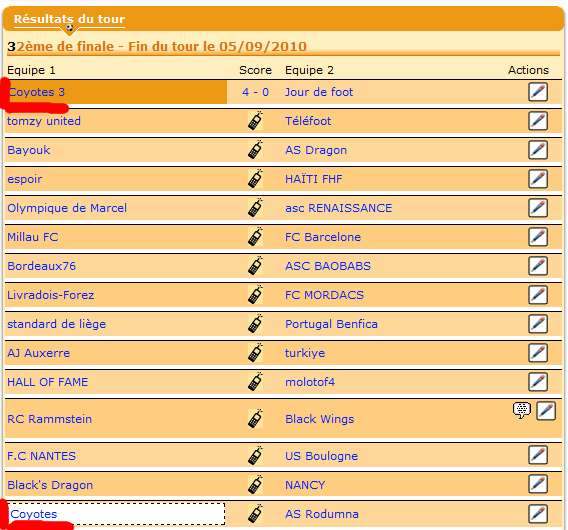Open the 4 - 0 score link

tap(255, 92)
